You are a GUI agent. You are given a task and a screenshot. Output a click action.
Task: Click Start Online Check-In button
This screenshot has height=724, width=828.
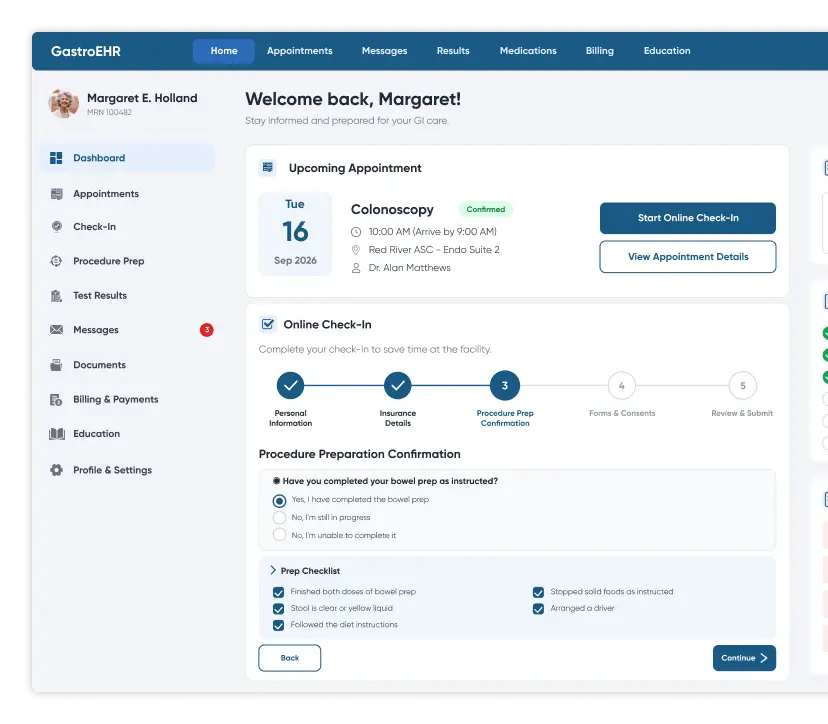pyautogui.click(x=688, y=218)
